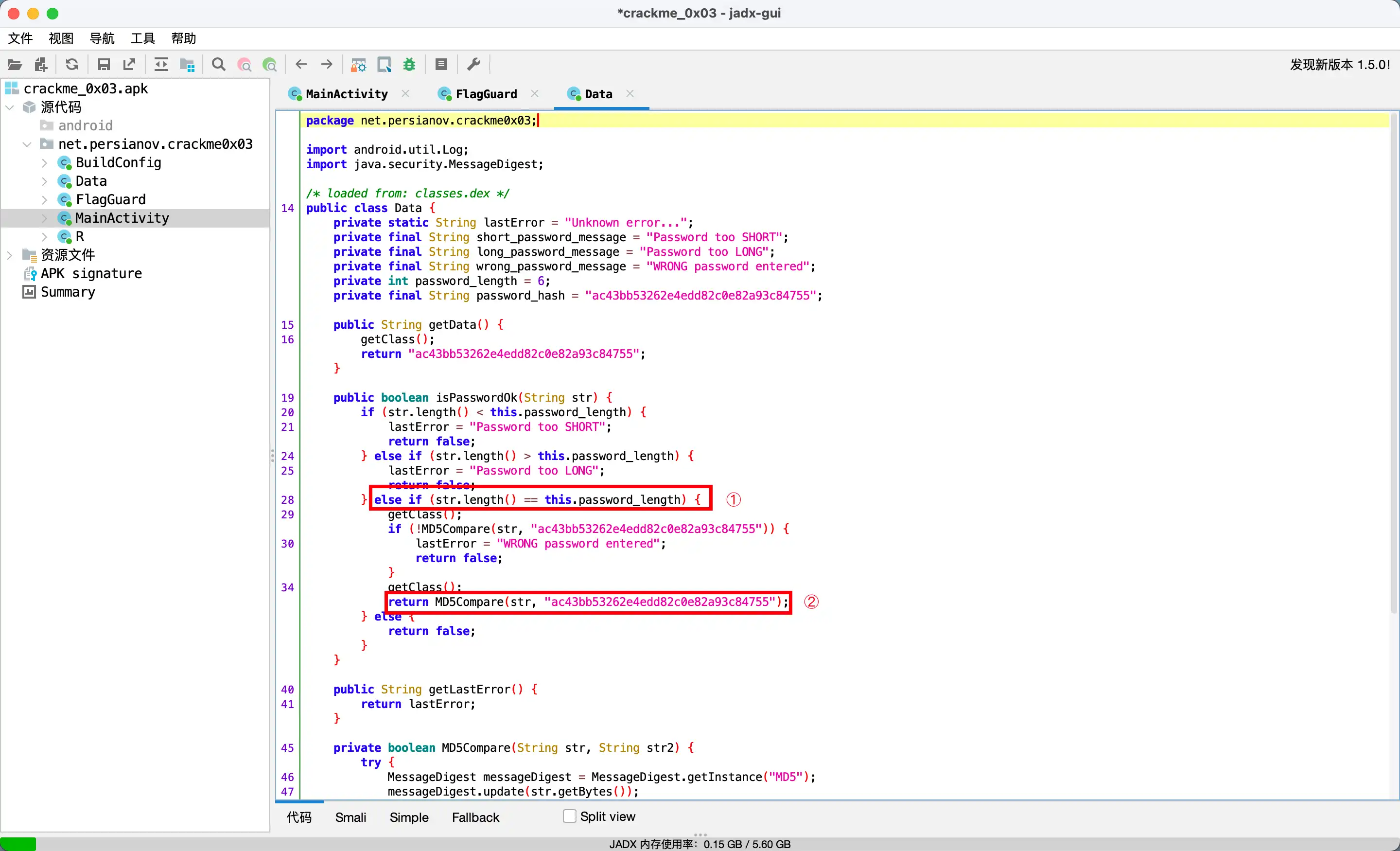Click the reload refresh icon
This screenshot has width=1400, height=851.
71,64
